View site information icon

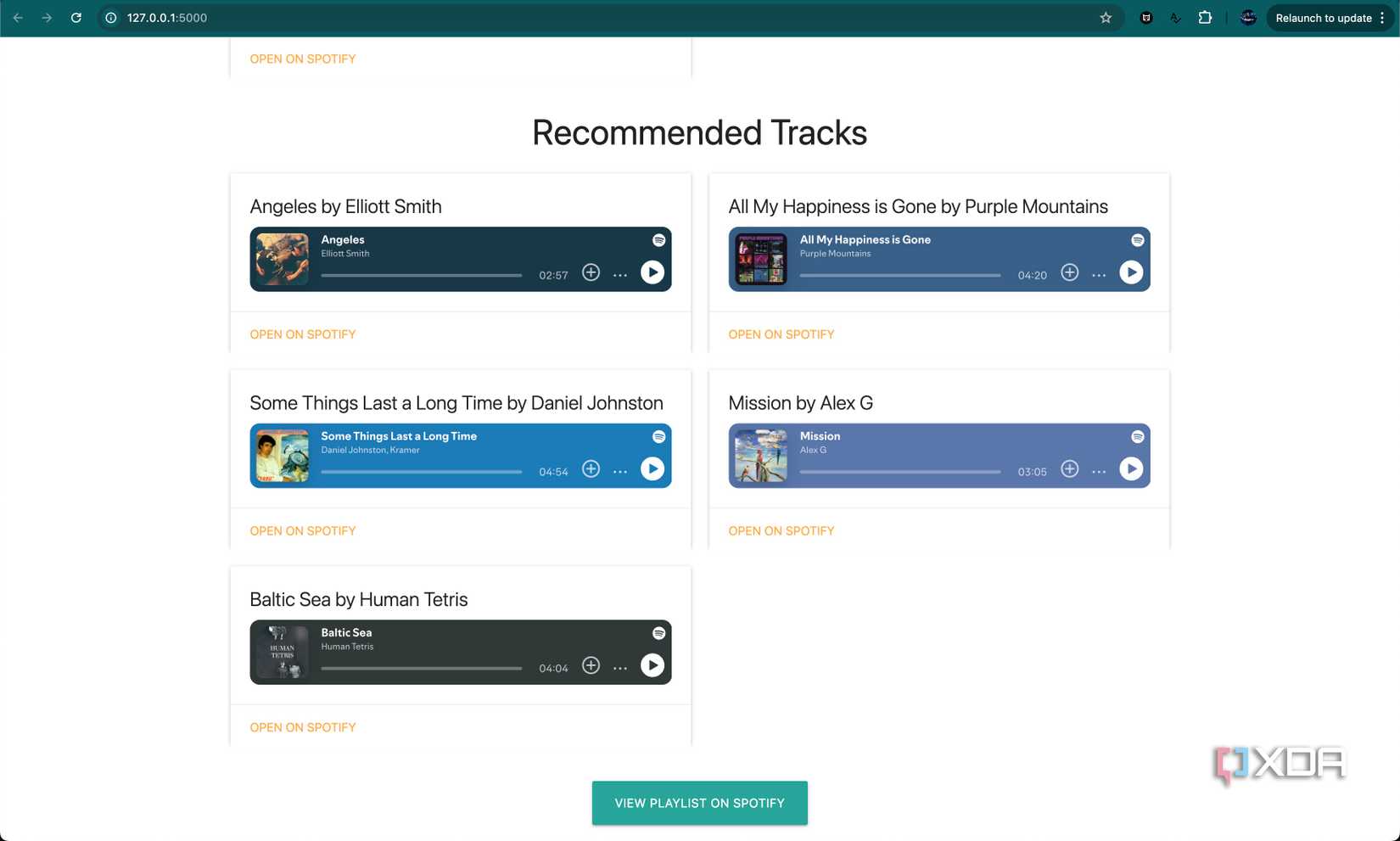point(111,18)
